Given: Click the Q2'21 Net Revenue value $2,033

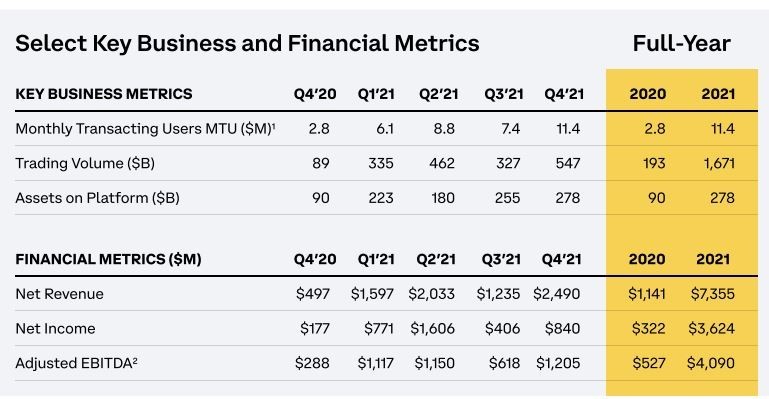Looking at the screenshot, I should click(432, 294).
